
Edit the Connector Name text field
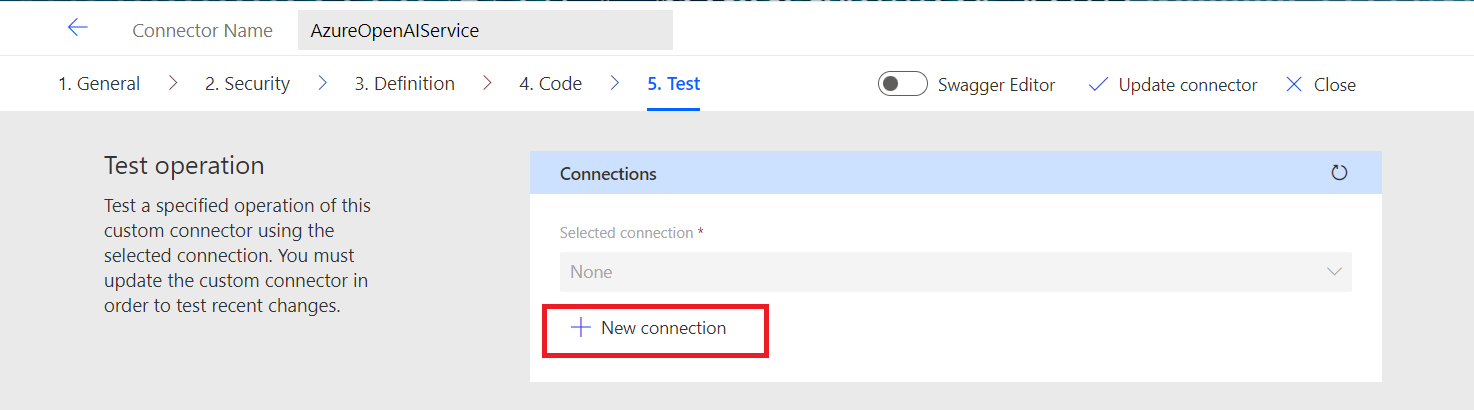[485, 31]
